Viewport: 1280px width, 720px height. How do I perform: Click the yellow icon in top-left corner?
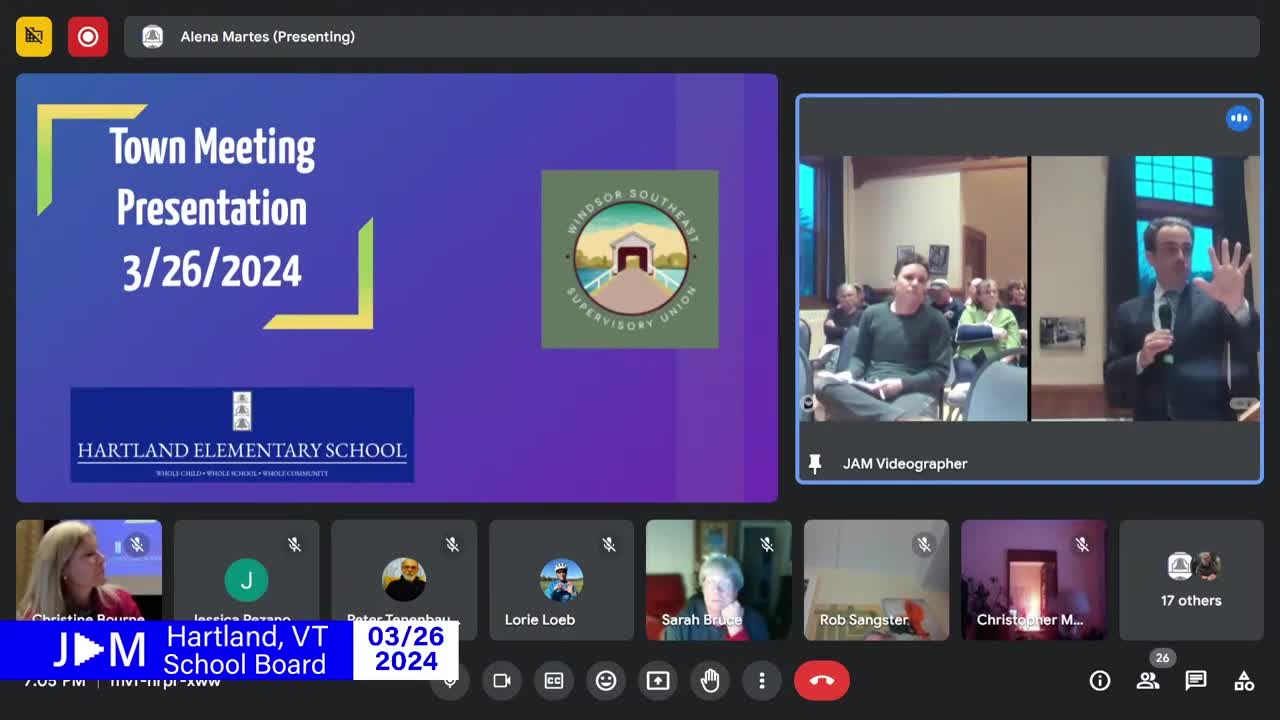34,37
